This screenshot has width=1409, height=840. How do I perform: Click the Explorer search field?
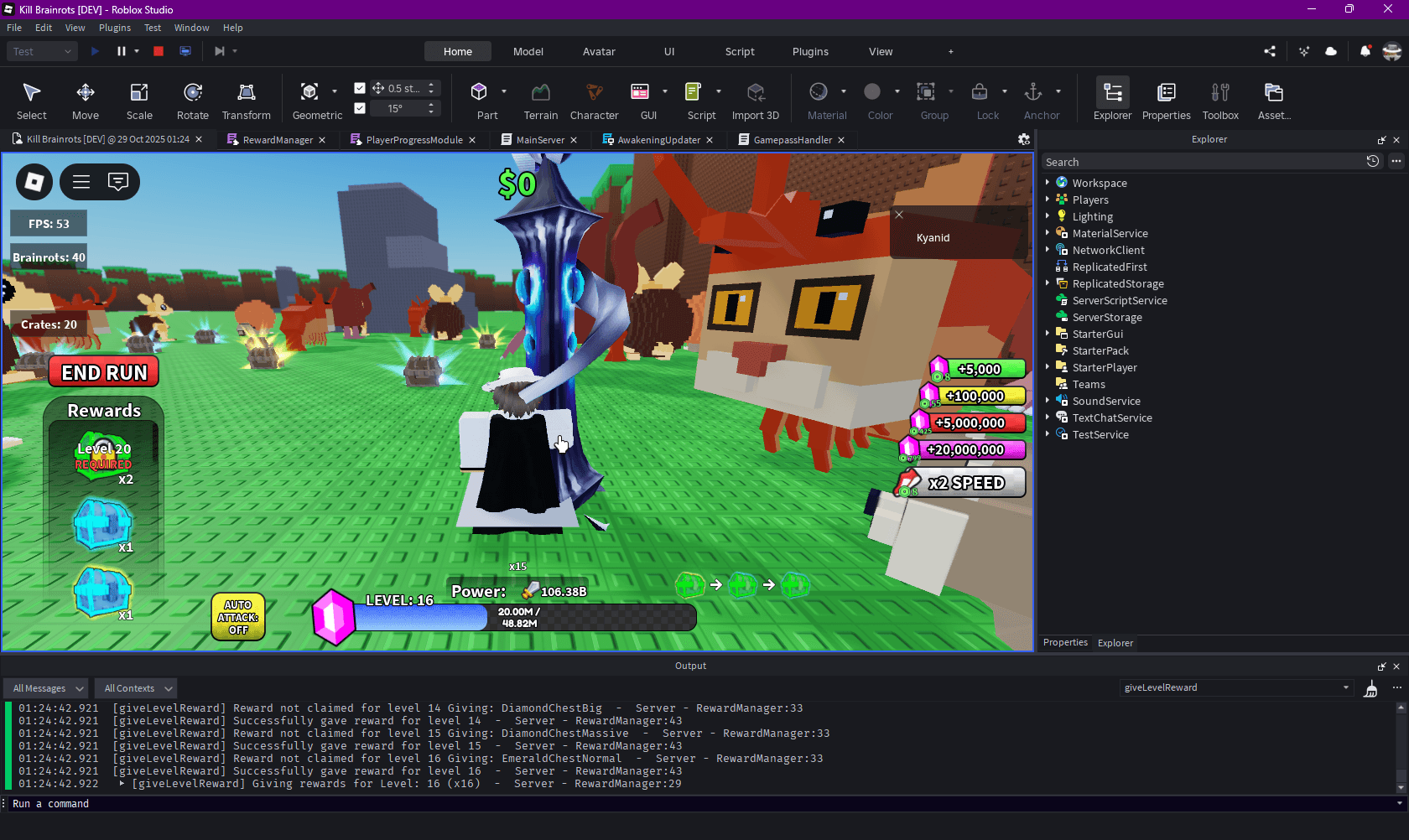coord(1202,162)
